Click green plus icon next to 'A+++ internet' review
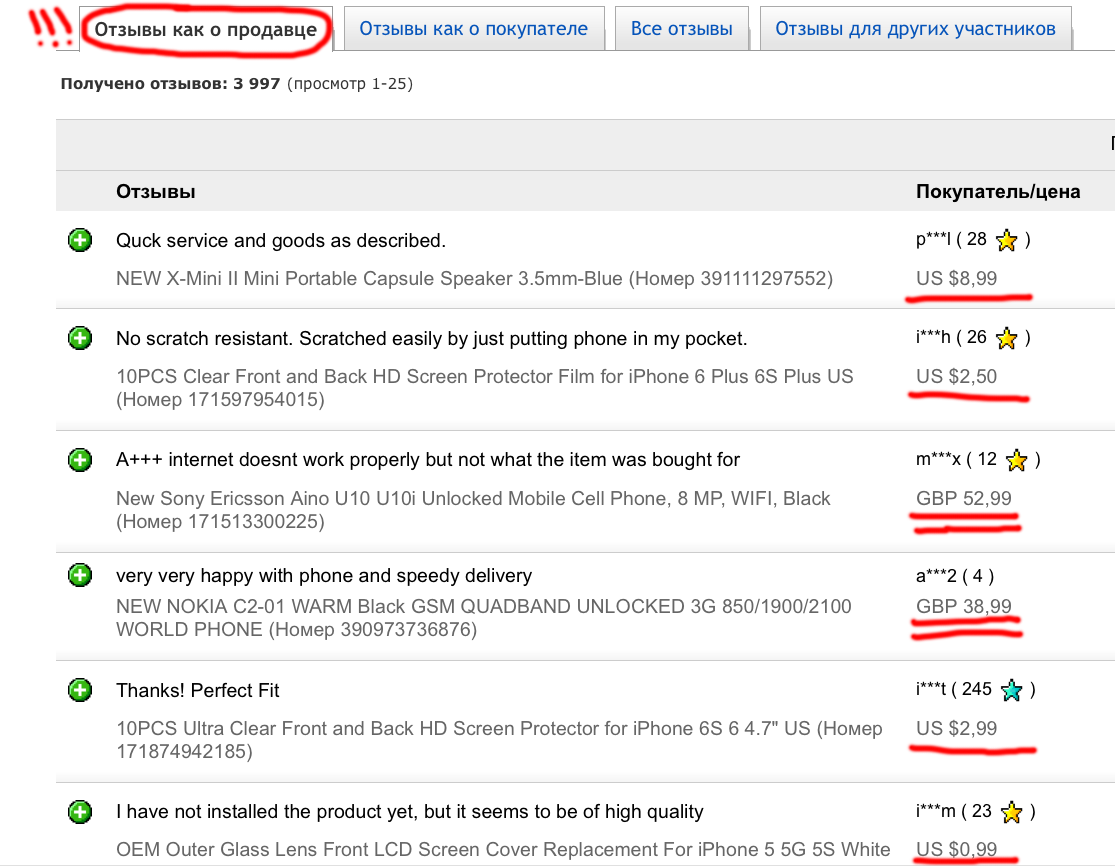Screen dimensions: 1115x866 [80, 460]
